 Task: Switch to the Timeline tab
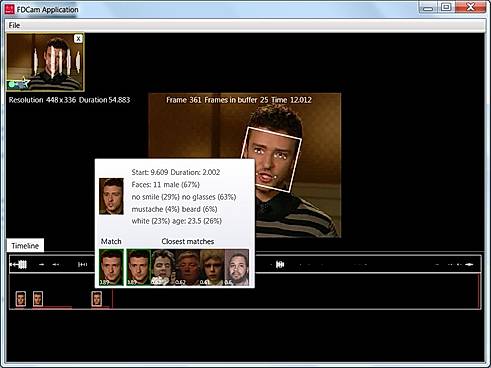click(x=25, y=246)
